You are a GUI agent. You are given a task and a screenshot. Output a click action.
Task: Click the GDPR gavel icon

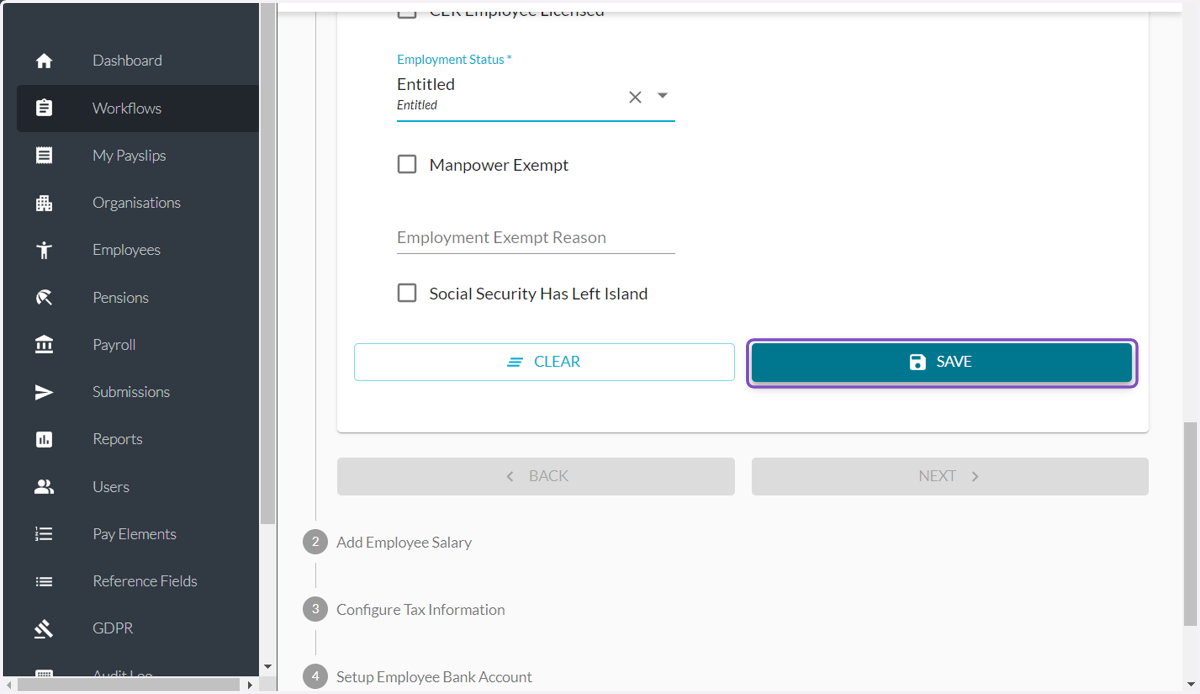(x=44, y=629)
